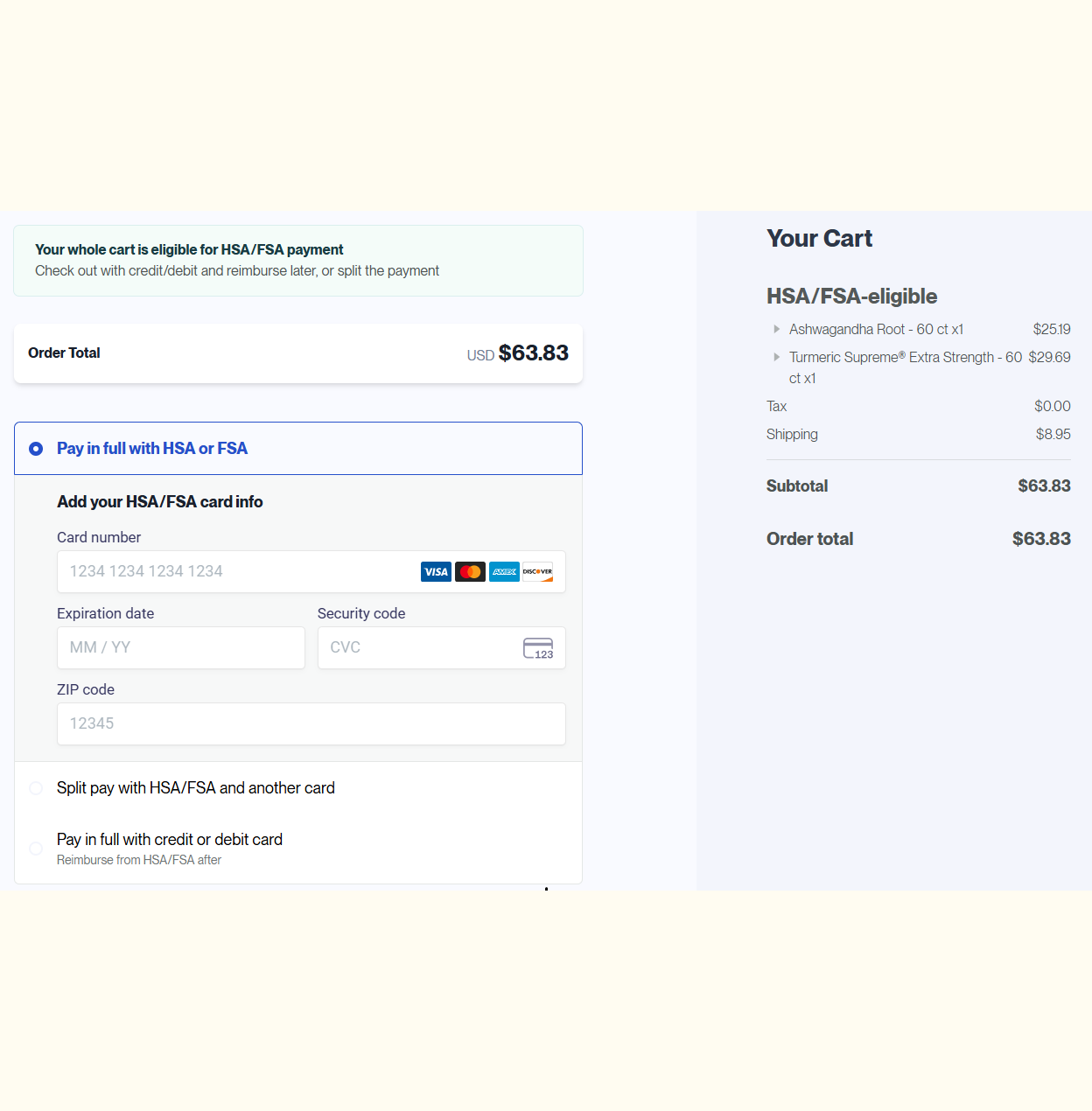Choose Split pay with HSA/FSA and another card
Screen dimensions: 1092x1111
pos(36,788)
